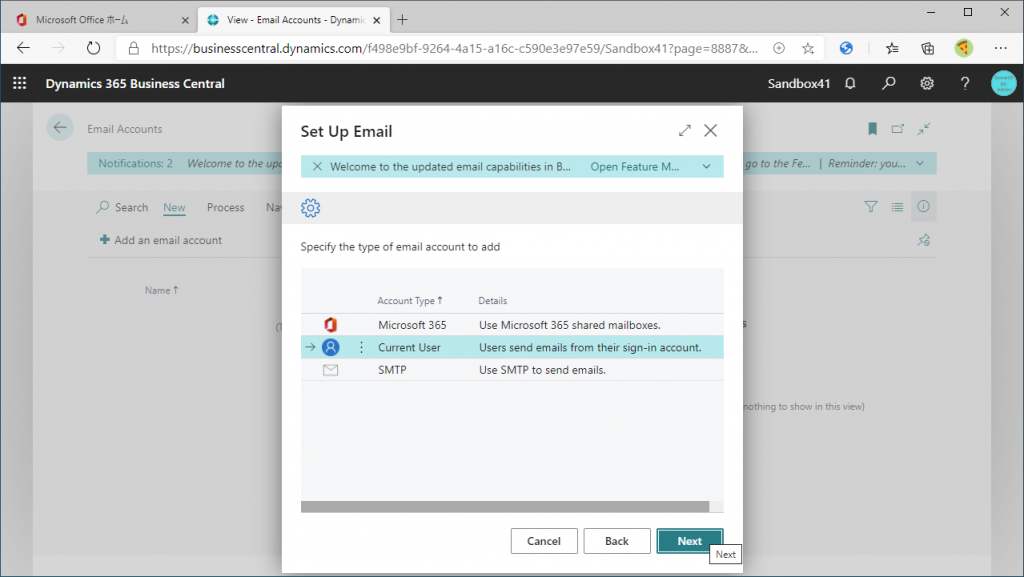Select the Current User account icon
Viewport: 1024px width, 577px height.
(x=330, y=347)
